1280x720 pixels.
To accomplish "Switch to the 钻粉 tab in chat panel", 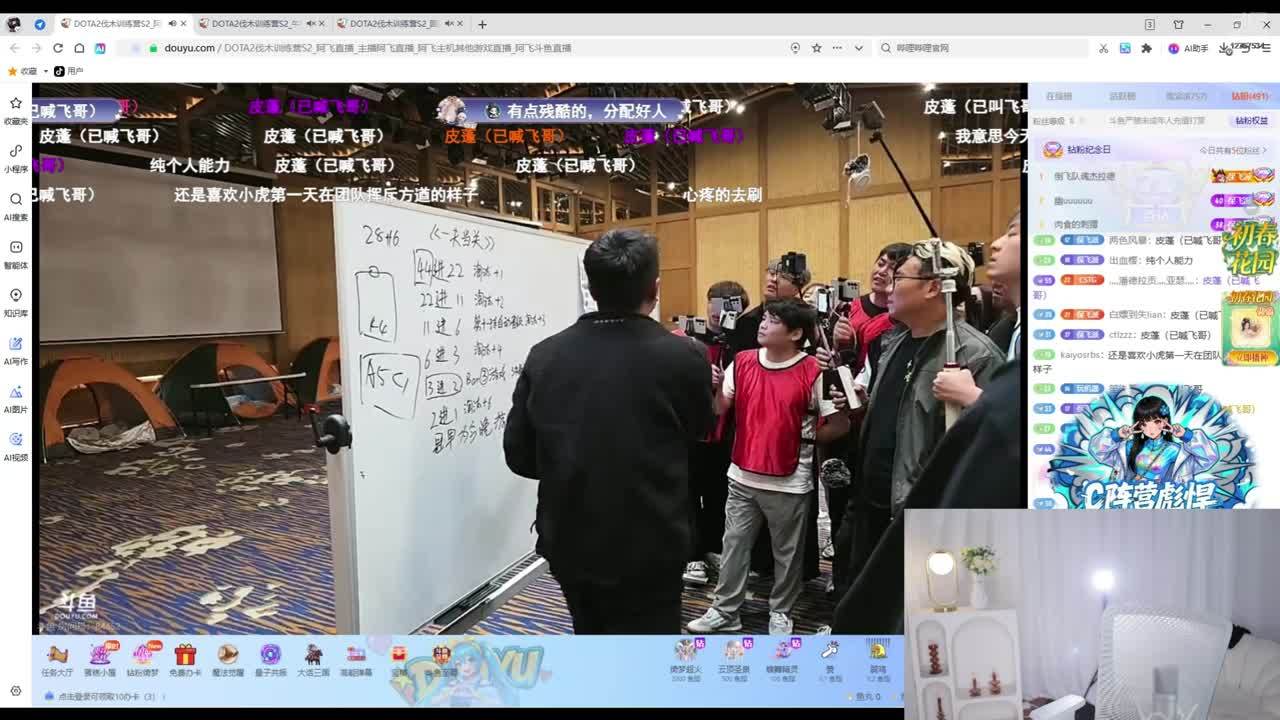I will (1249, 96).
